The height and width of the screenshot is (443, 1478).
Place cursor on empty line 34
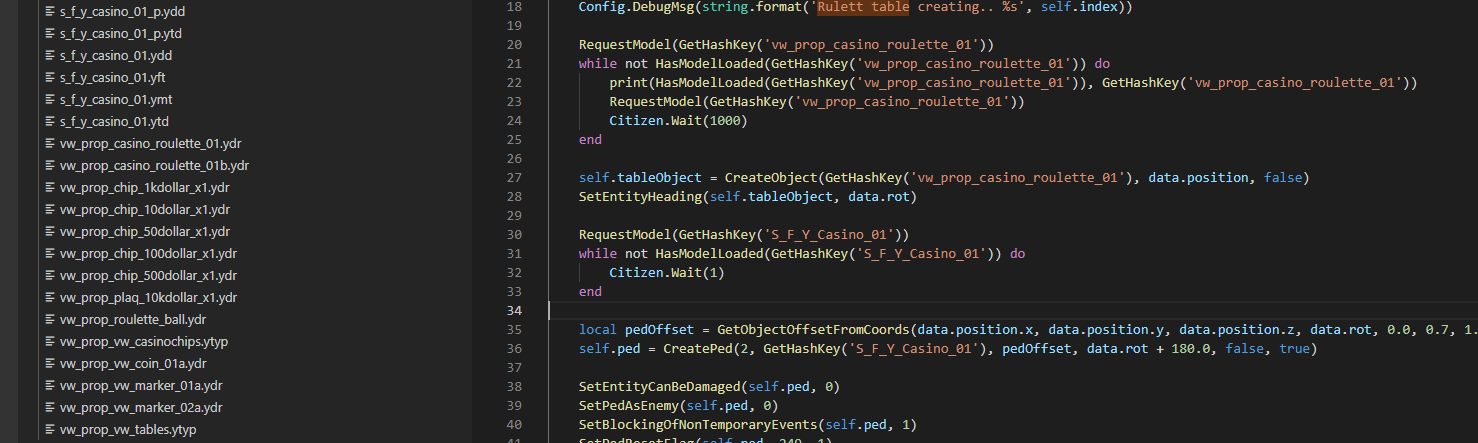coord(800,311)
